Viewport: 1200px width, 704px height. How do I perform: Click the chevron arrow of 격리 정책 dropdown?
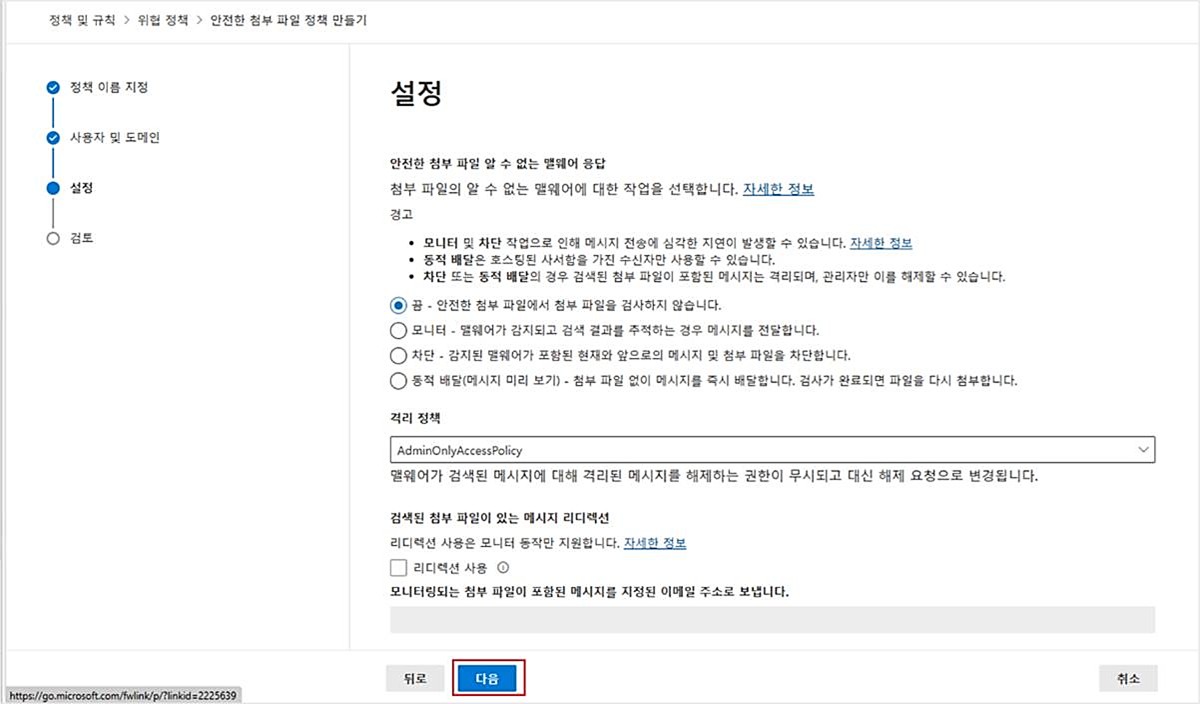pos(1143,451)
